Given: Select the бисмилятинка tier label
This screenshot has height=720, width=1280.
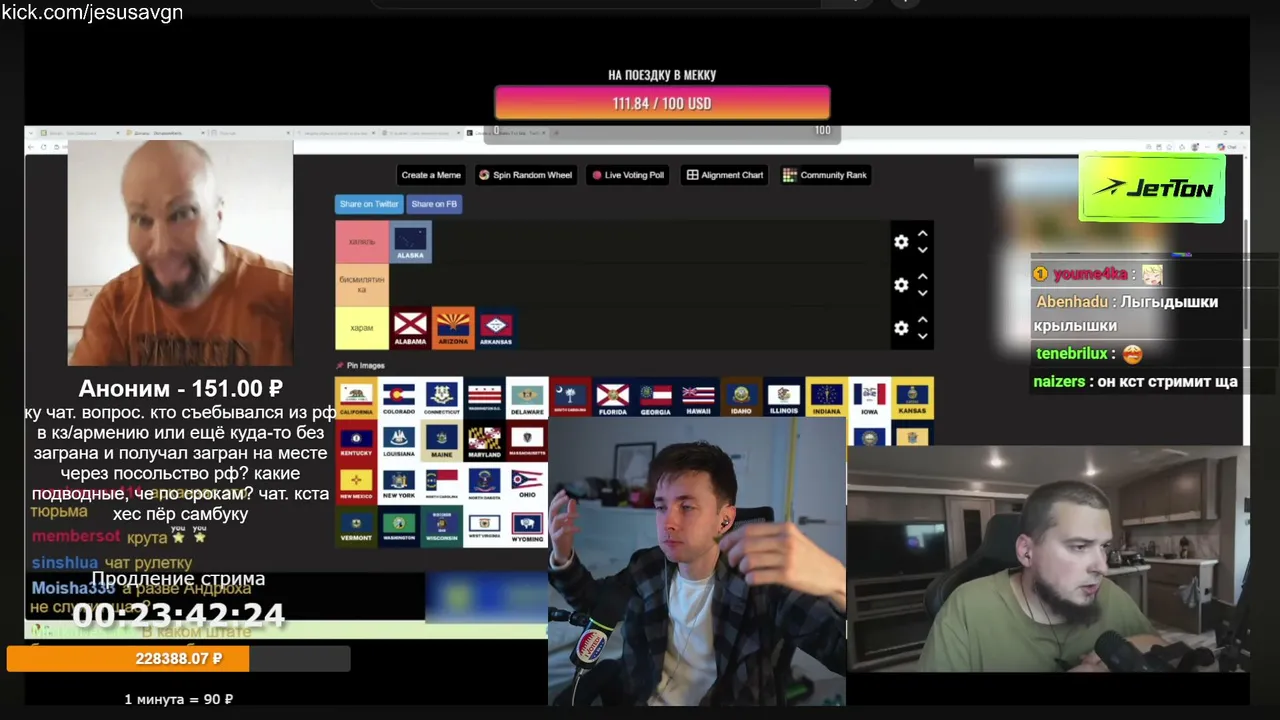Looking at the screenshot, I should coord(362,285).
